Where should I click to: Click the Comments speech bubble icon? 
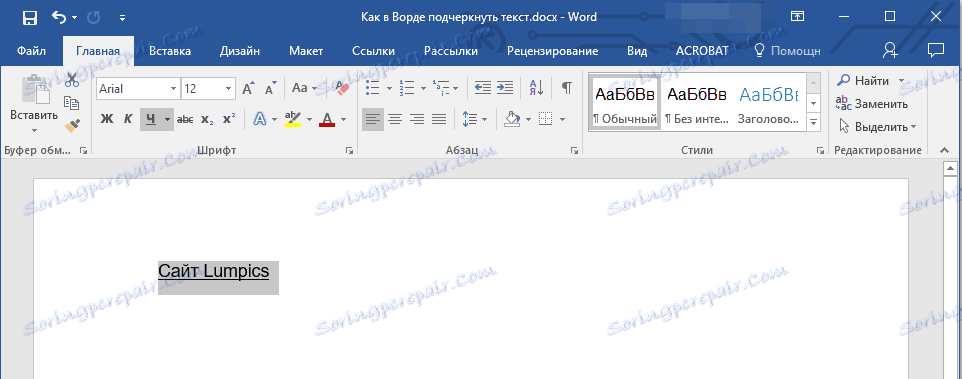[x=936, y=50]
